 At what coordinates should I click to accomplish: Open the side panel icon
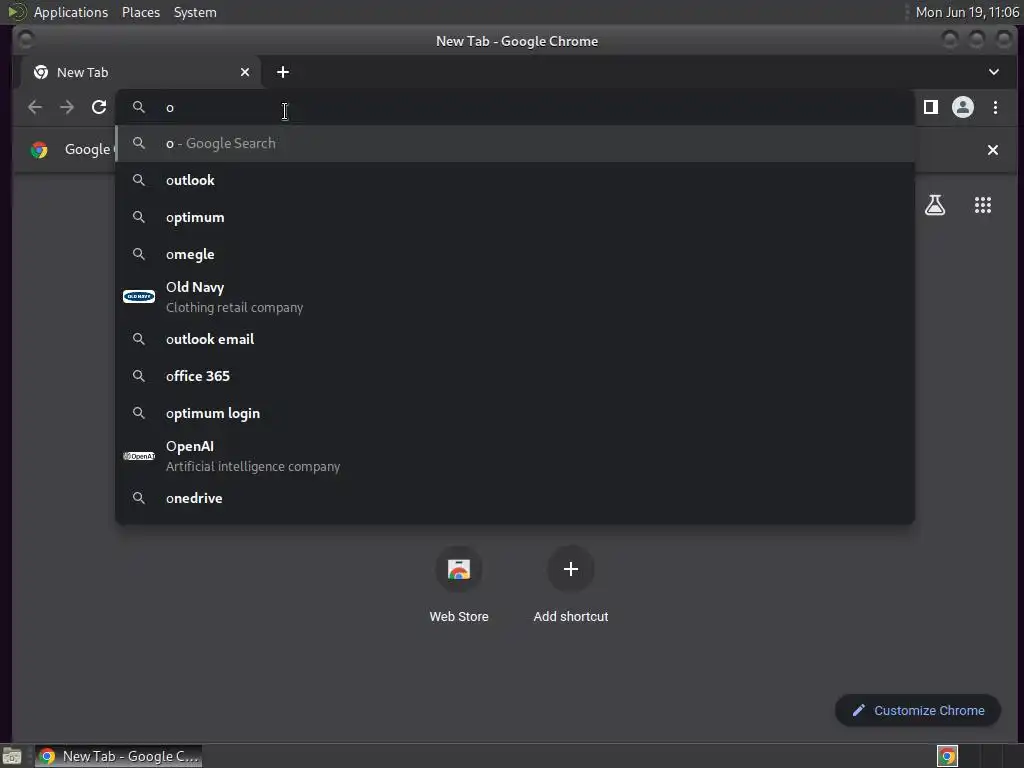click(x=931, y=107)
